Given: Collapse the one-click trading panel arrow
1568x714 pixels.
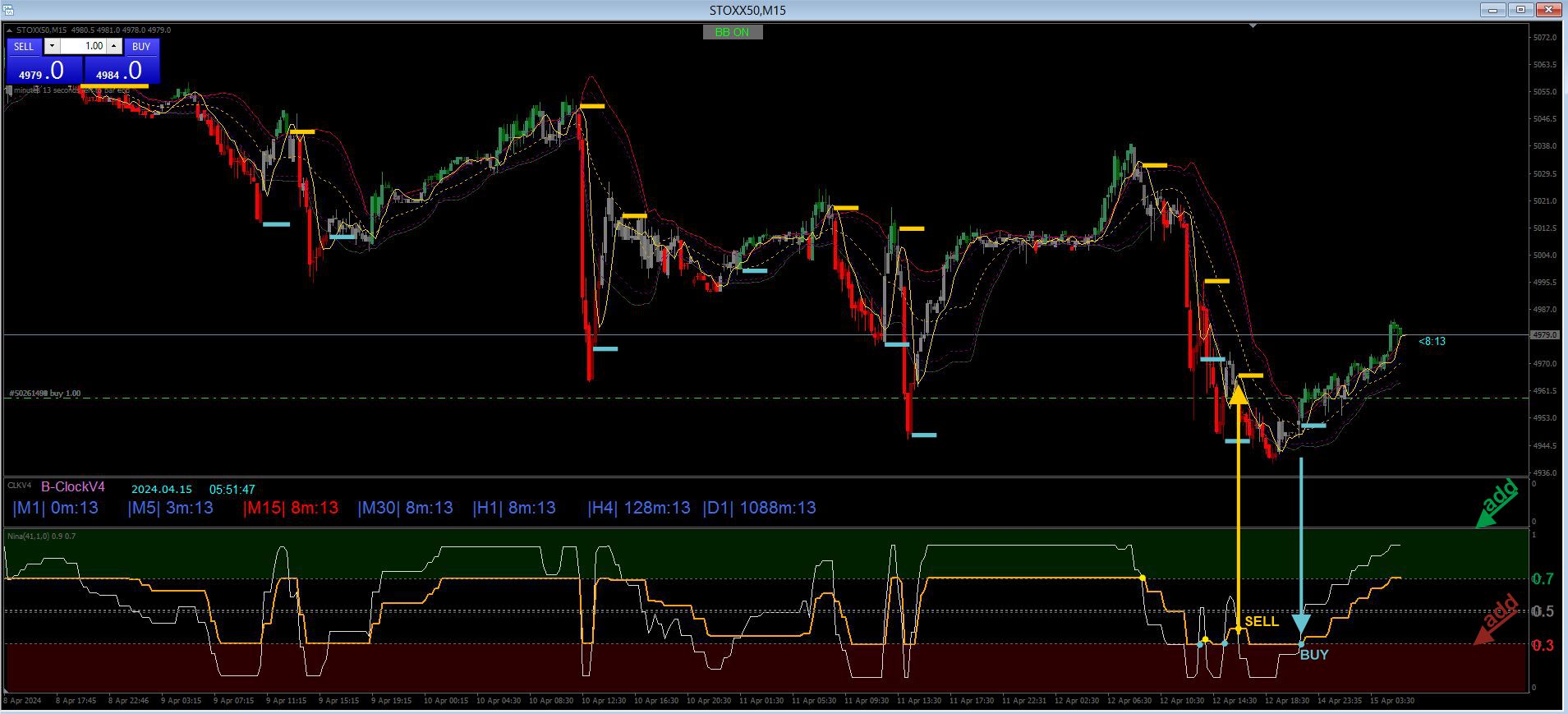Looking at the screenshot, I should pyautogui.click(x=9, y=30).
